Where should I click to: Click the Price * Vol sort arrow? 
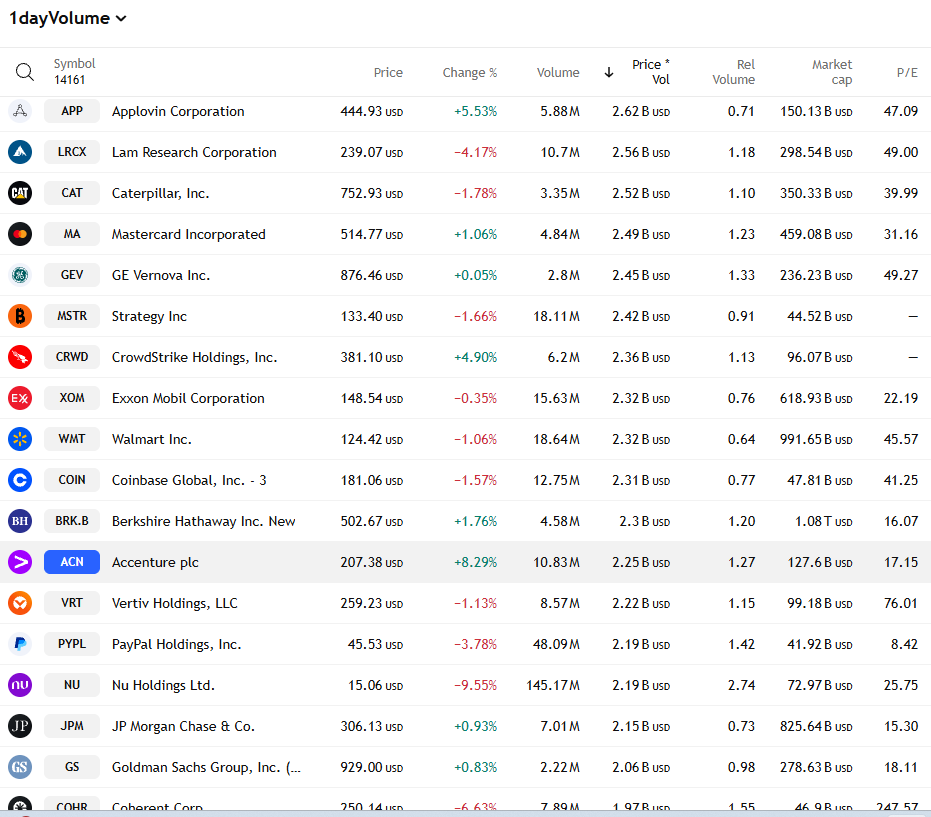(x=609, y=72)
